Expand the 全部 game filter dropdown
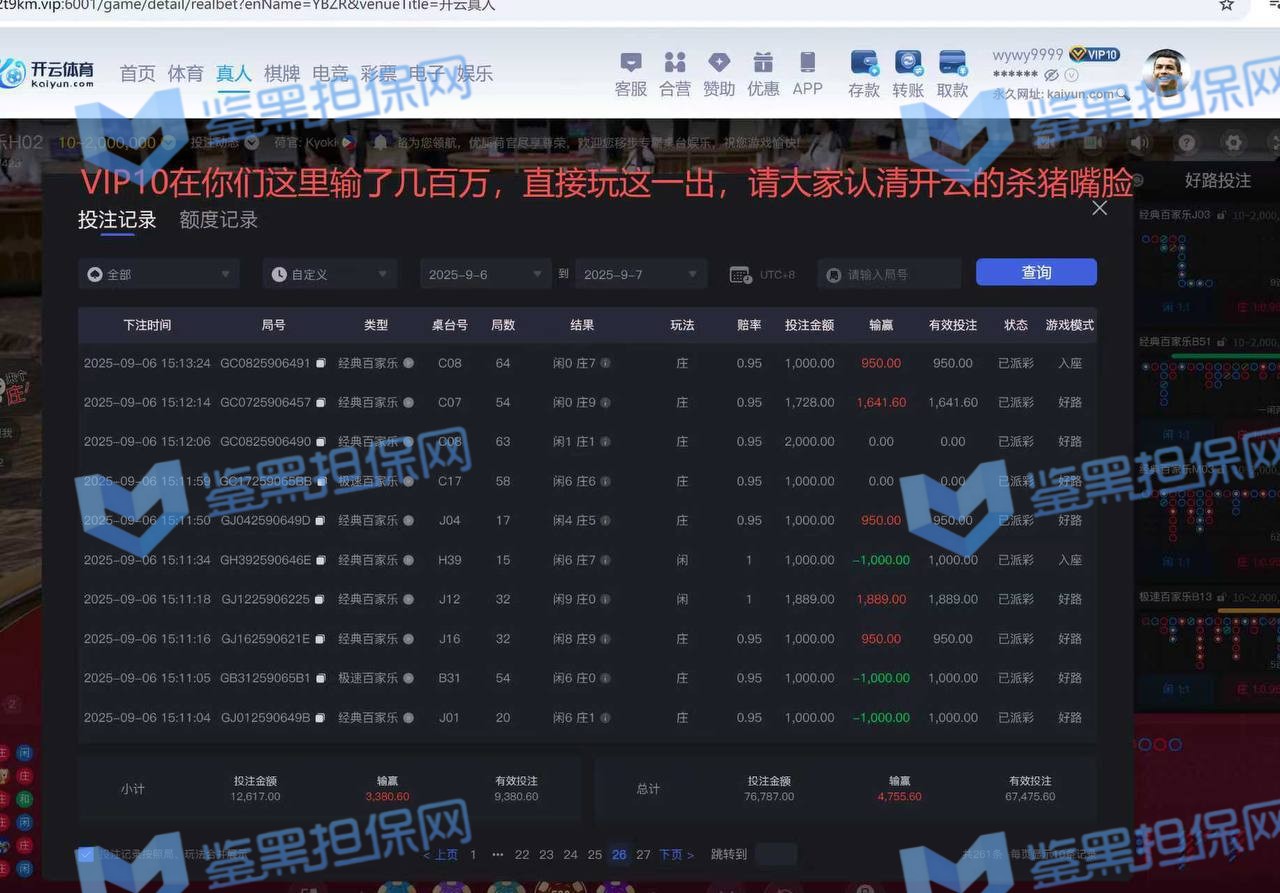 (159, 274)
